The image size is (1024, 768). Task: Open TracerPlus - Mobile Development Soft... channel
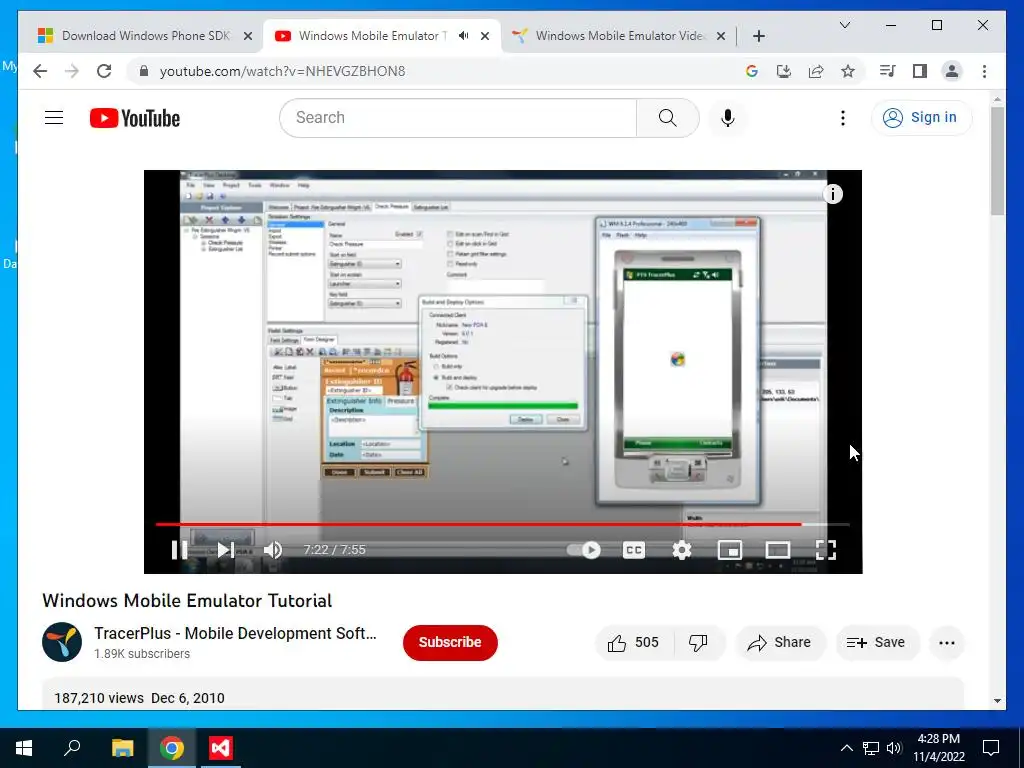tap(235, 633)
